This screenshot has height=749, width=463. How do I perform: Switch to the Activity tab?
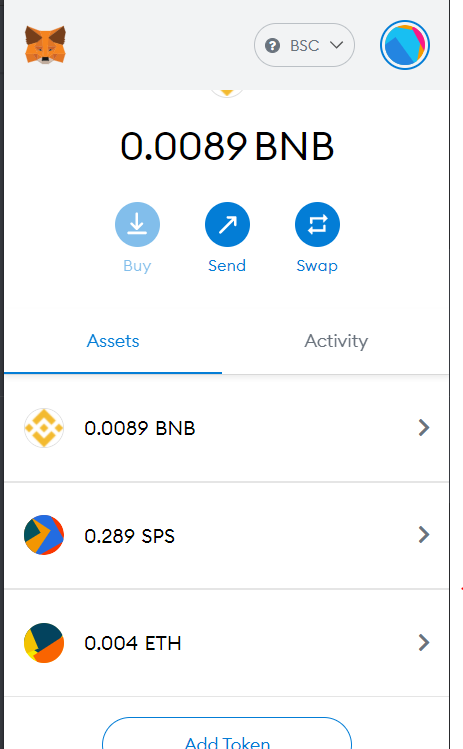point(336,341)
